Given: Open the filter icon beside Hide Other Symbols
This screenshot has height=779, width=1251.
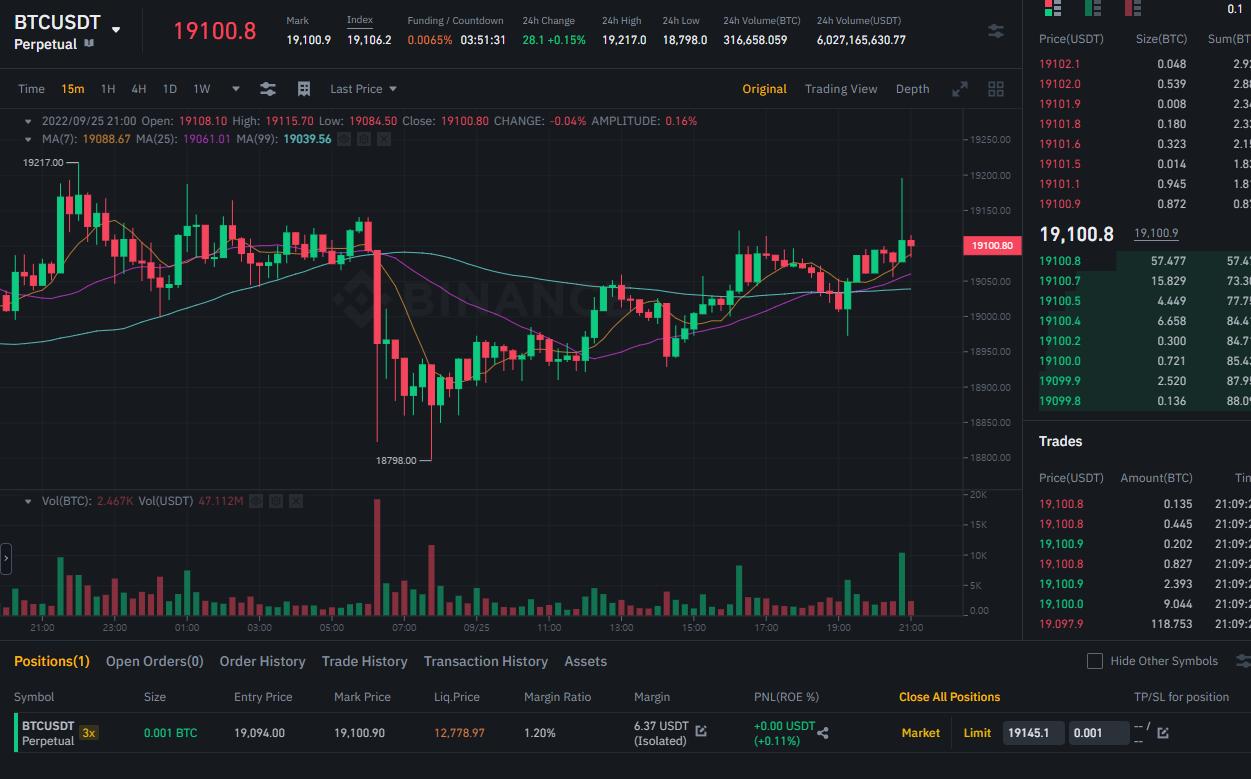Looking at the screenshot, I should (x=1243, y=661).
